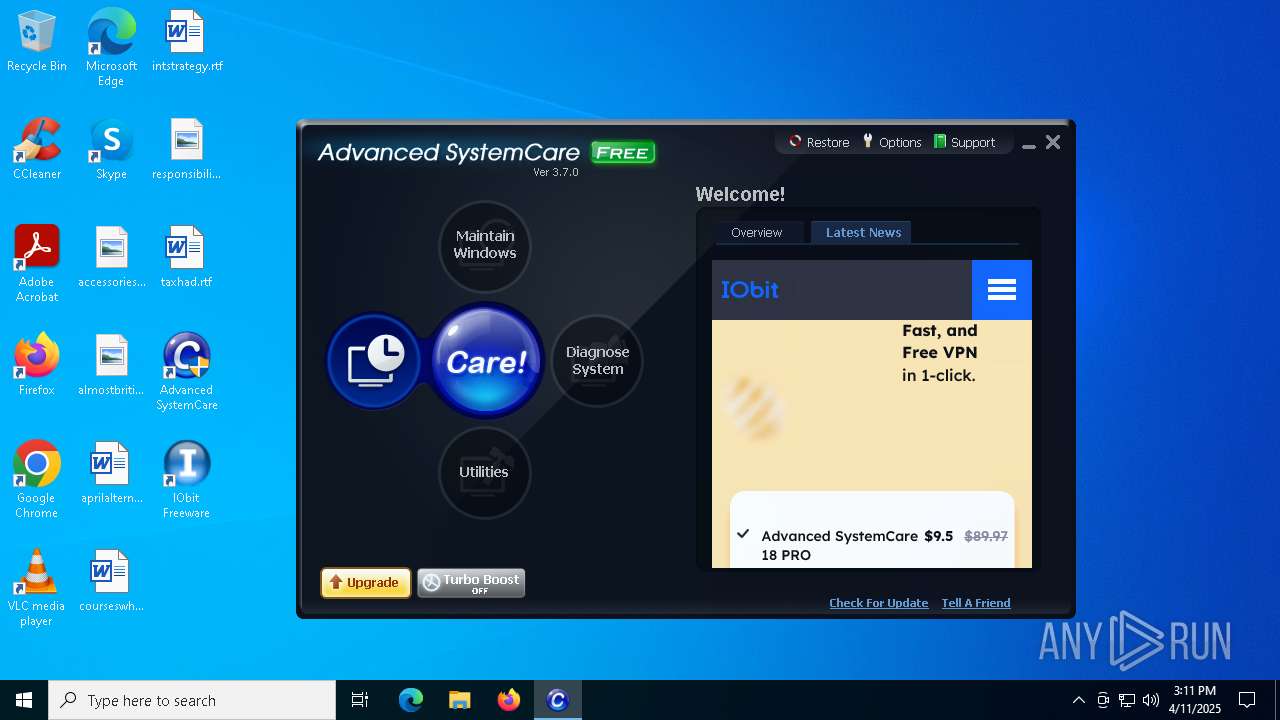Click Check For Update link

click(x=879, y=603)
